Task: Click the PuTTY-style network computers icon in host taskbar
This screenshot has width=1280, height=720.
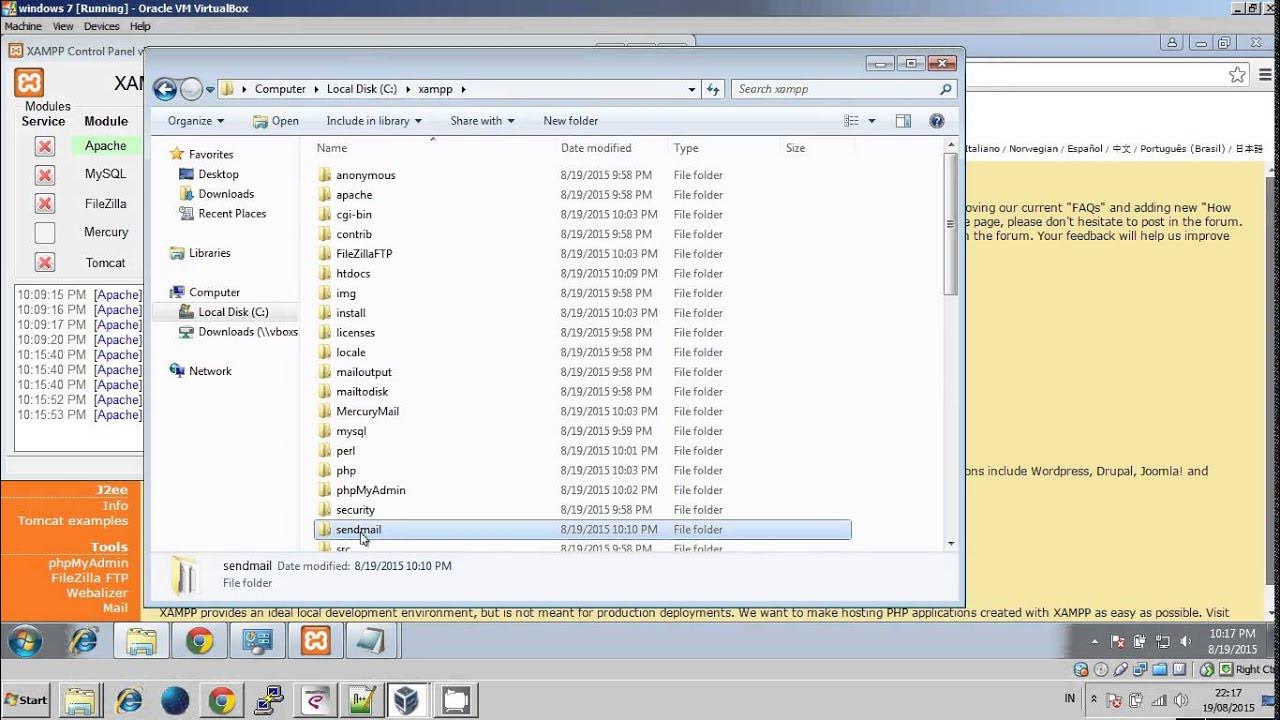Action: [268, 700]
